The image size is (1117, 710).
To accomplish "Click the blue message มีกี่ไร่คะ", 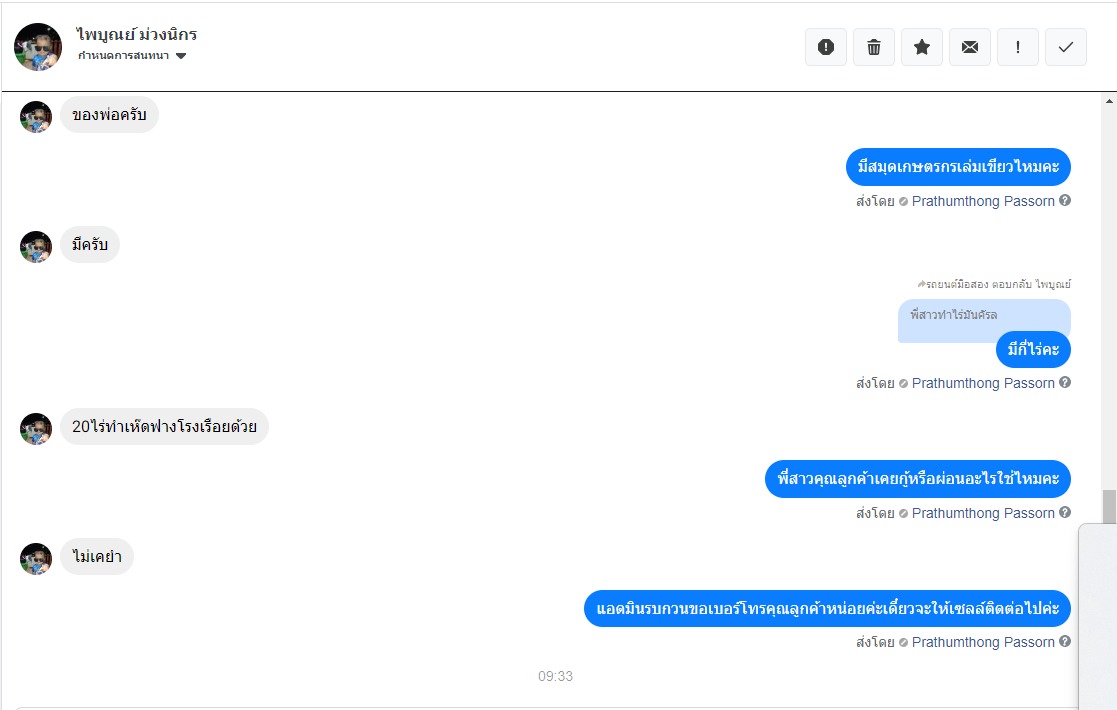I will coord(1033,350).
